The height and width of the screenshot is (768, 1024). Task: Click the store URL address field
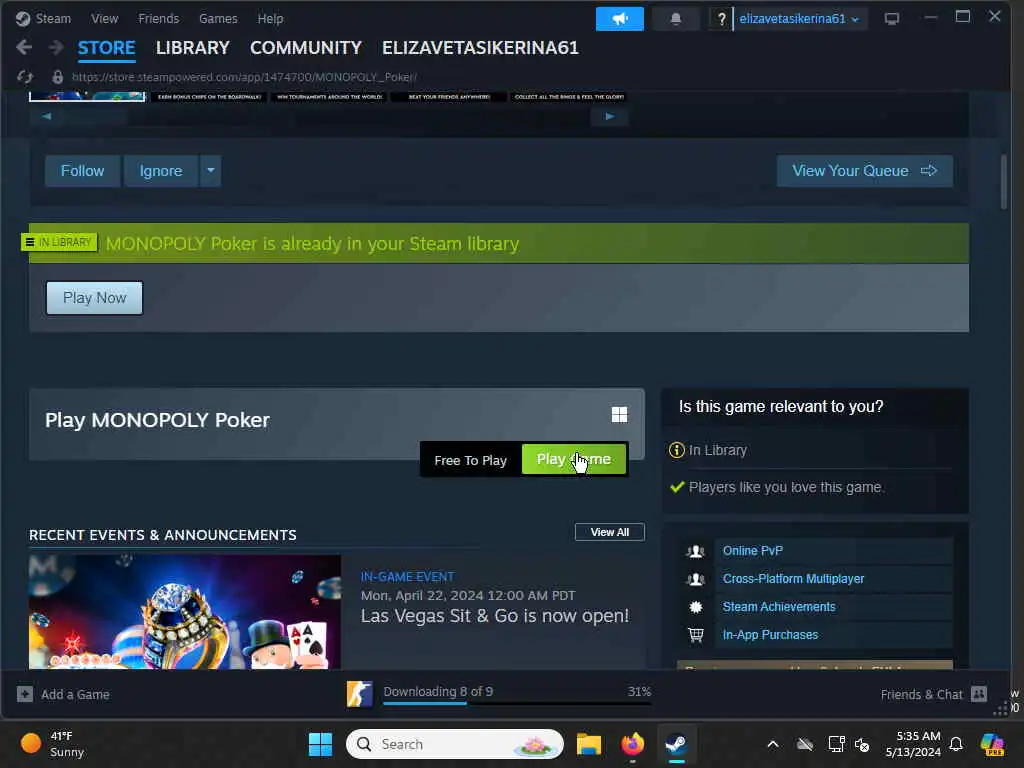pyautogui.click(x=244, y=77)
